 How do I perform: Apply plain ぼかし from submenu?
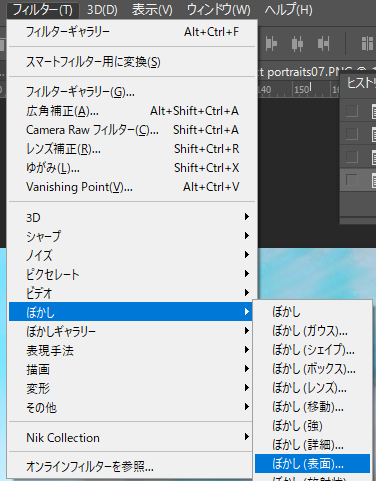point(312,312)
